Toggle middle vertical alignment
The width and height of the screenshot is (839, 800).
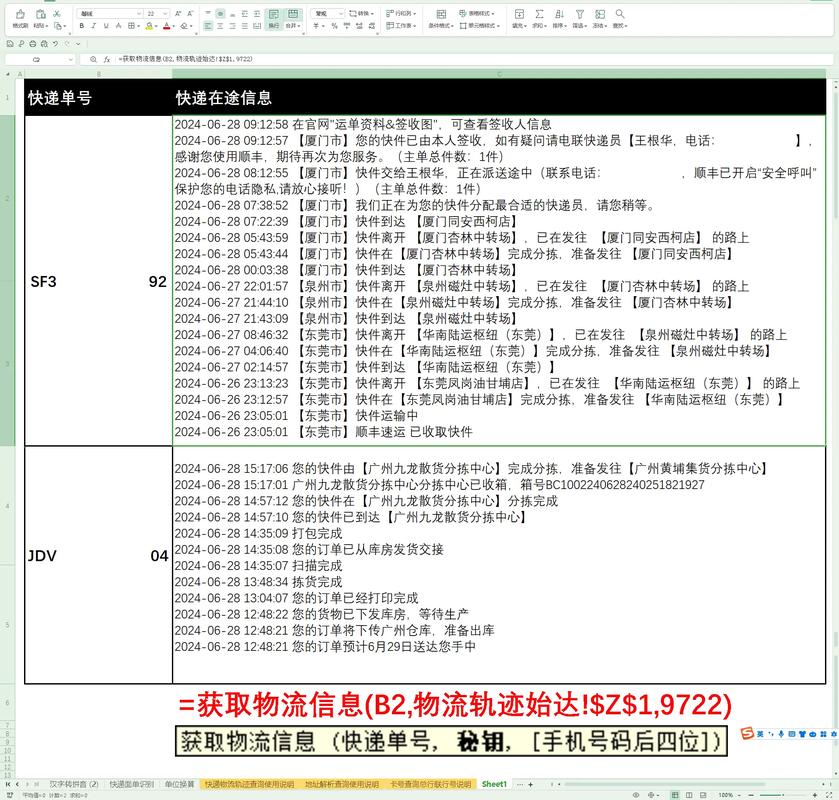[x=220, y=13]
